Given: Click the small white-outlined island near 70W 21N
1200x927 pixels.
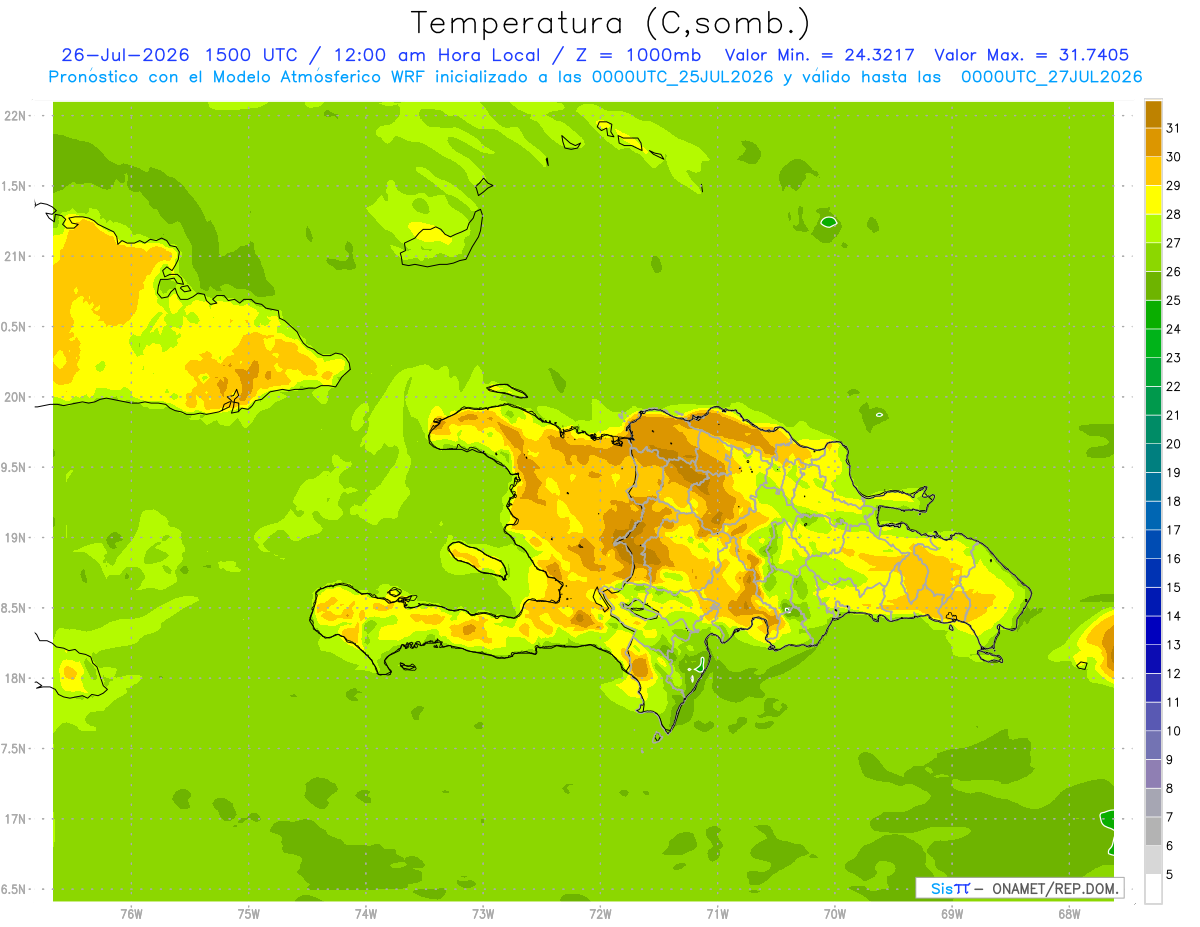Looking at the screenshot, I should coord(828,222).
